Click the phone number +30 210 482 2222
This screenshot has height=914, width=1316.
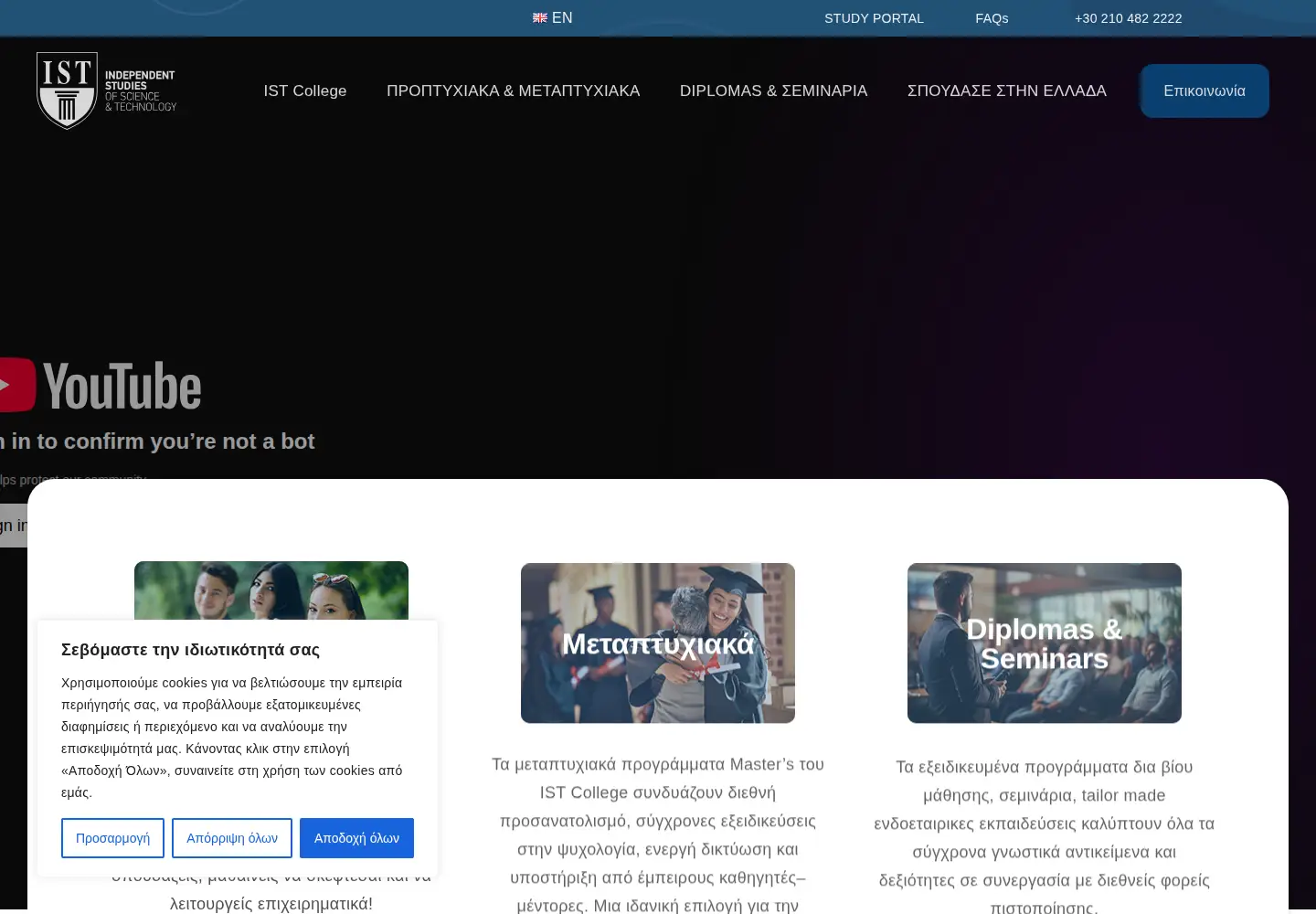[x=1128, y=18]
